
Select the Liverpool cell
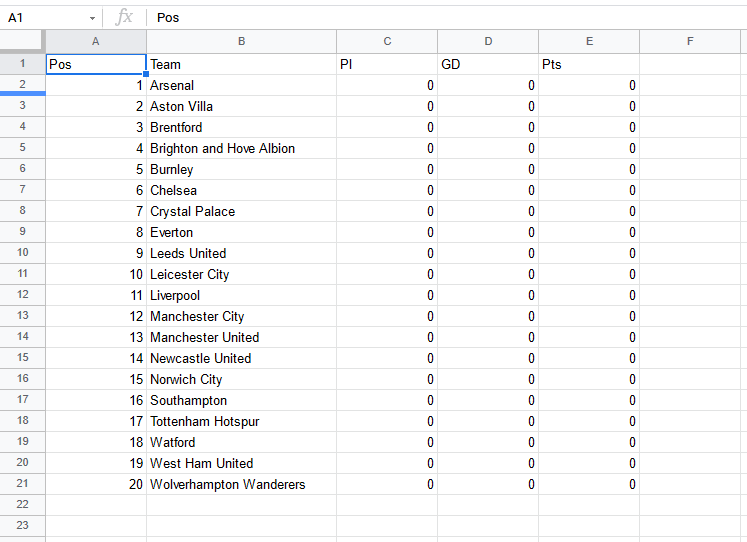[x=242, y=295]
